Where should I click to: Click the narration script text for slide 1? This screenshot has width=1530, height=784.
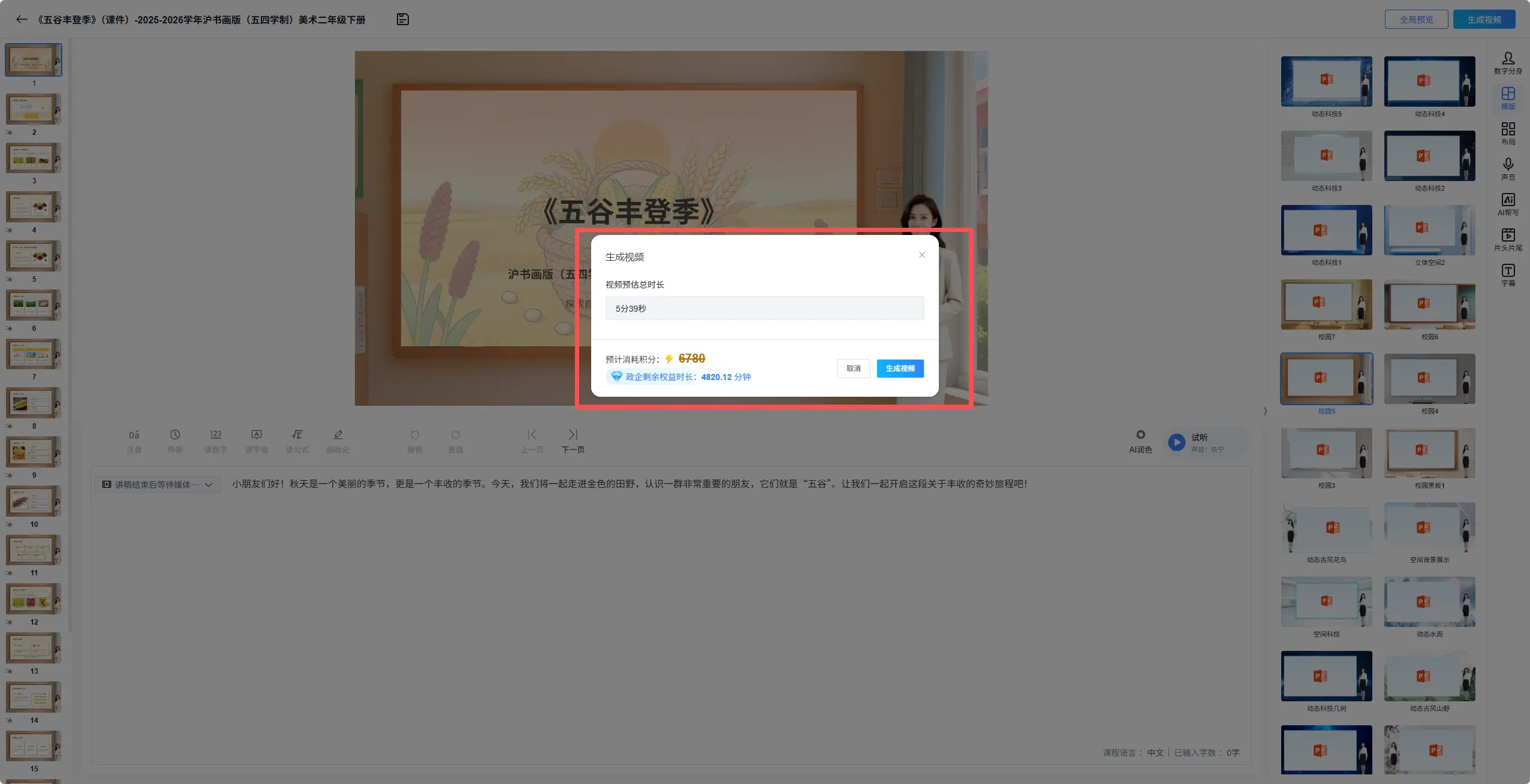[630, 484]
